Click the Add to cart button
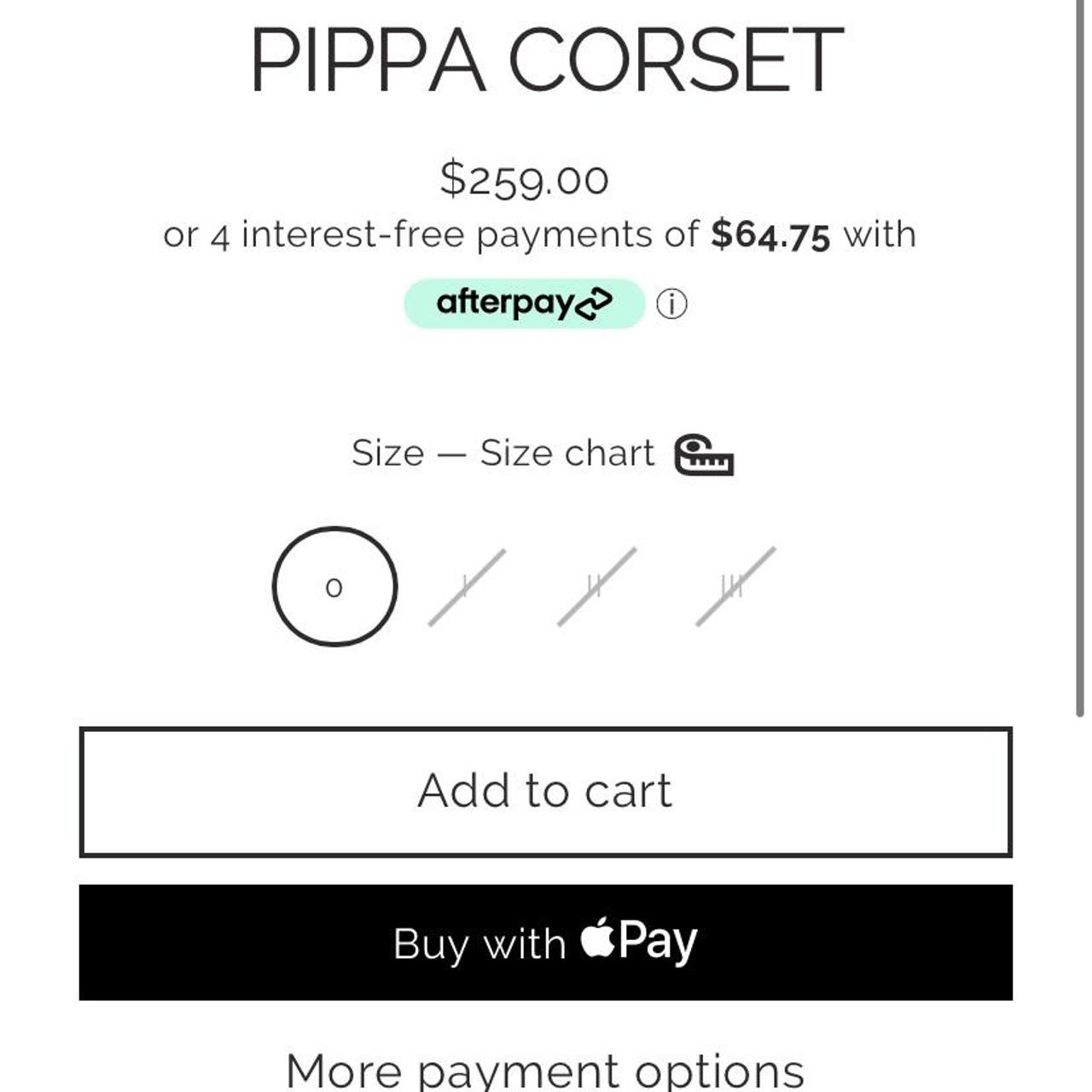1092x1092 pixels. (x=544, y=789)
